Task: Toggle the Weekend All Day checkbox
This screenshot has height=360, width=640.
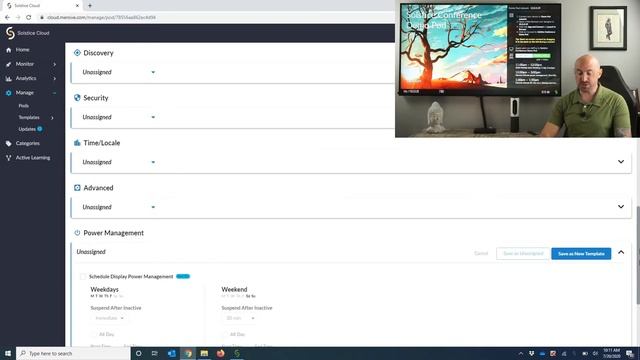Action: pyautogui.click(x=225, y=334)
